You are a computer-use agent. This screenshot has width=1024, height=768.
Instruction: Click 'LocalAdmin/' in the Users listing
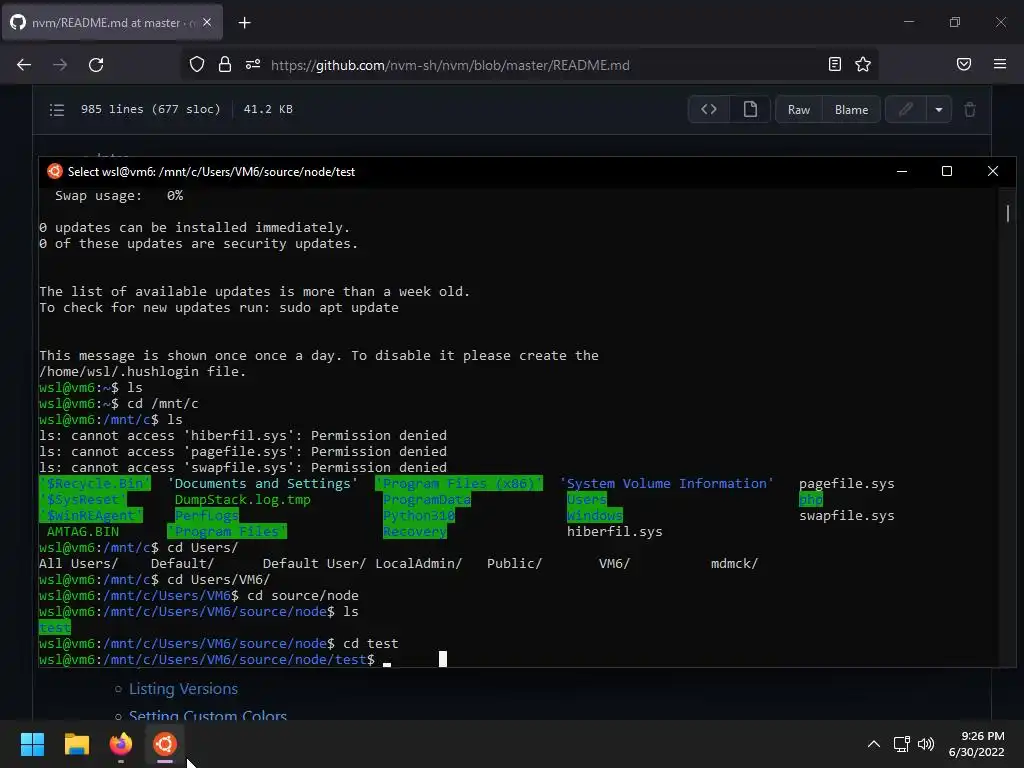click(419, 564)
